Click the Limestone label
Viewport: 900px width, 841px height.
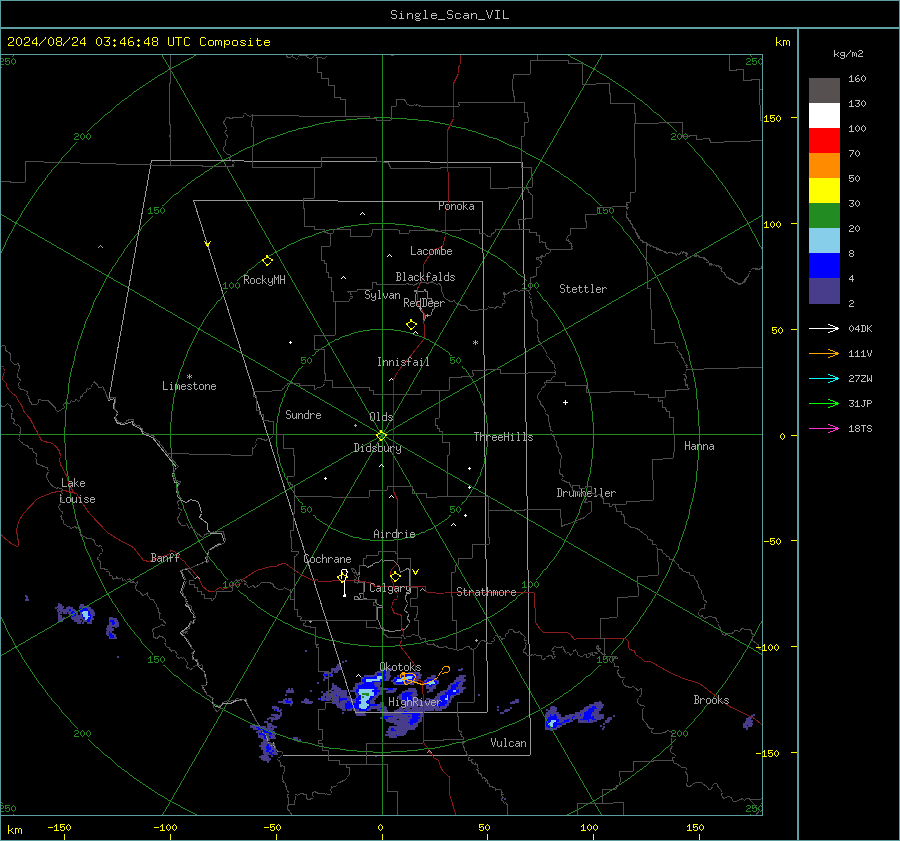(189, 386)
